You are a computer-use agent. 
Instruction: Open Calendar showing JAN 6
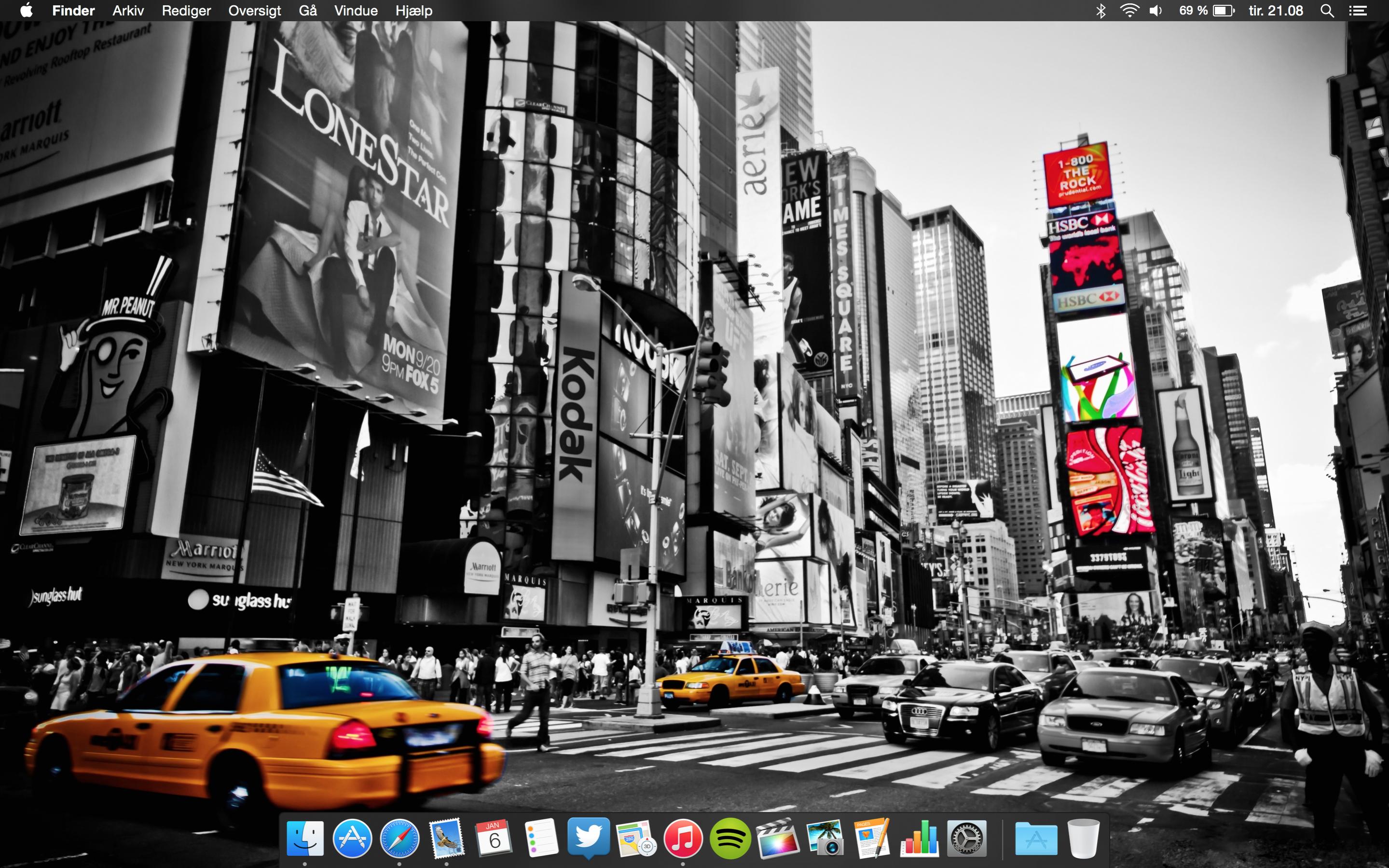[494, 839]
